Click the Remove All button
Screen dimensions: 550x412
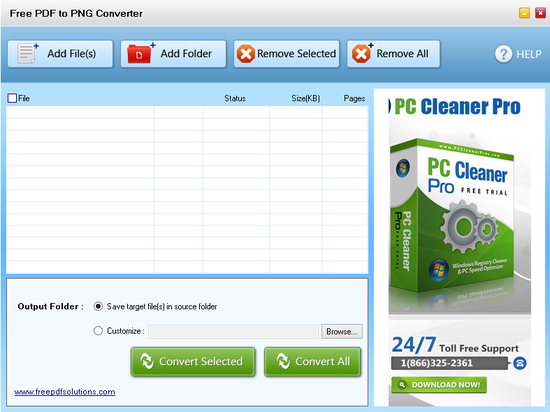(x=393, y=54)
